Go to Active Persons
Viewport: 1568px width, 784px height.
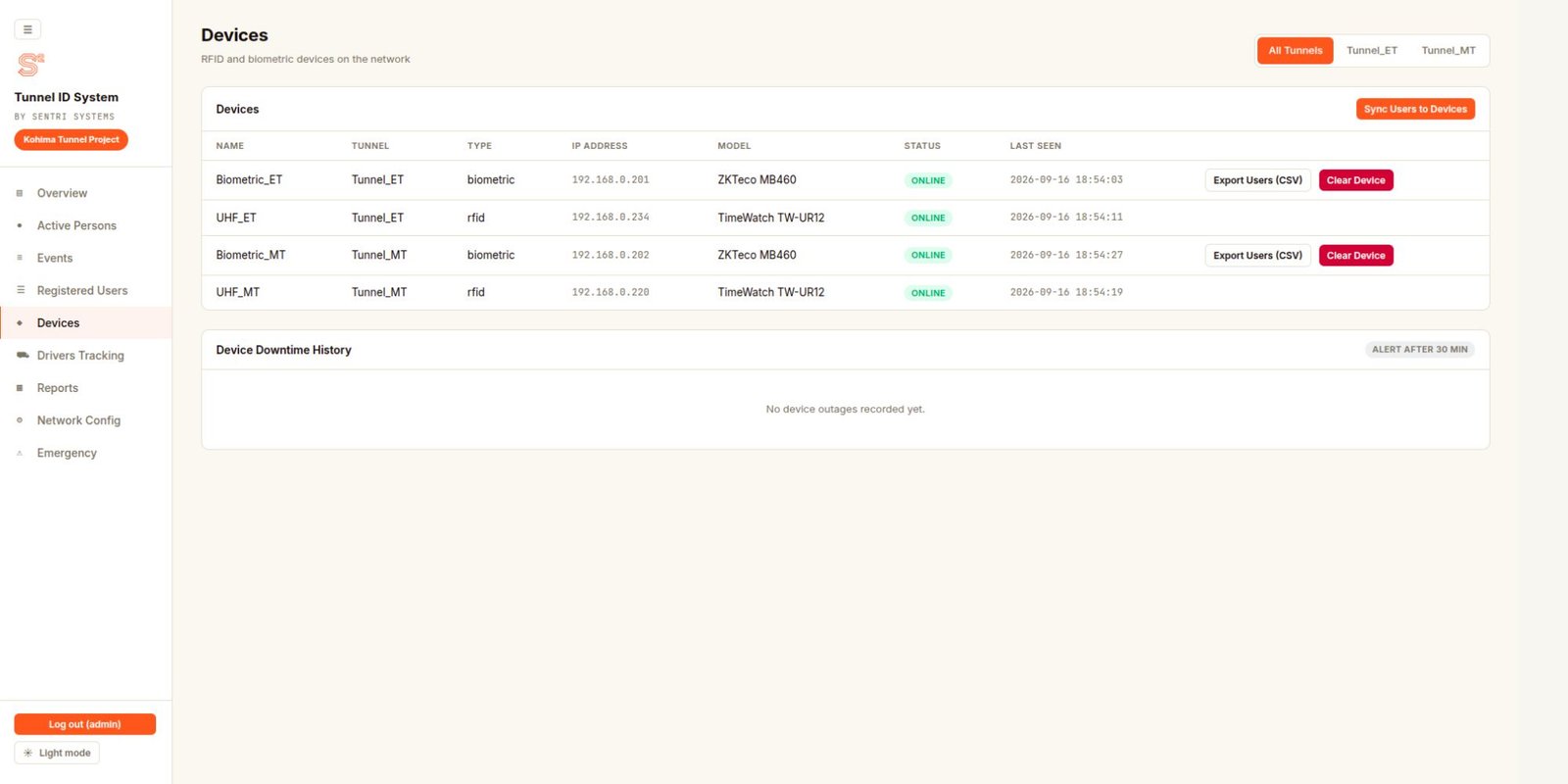(x=86, y=225)
